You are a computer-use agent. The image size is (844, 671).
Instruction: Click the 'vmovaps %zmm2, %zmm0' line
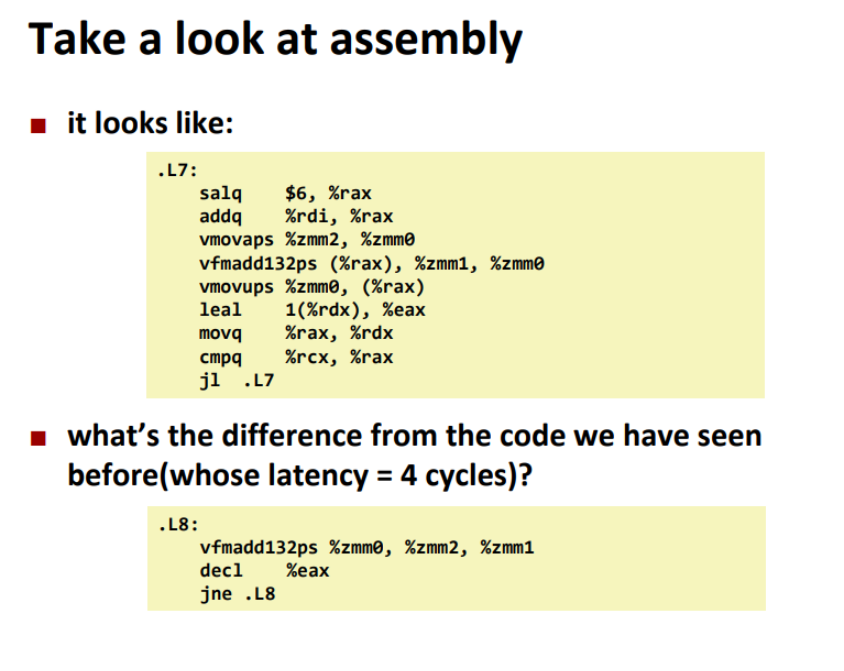pos(307,239)
